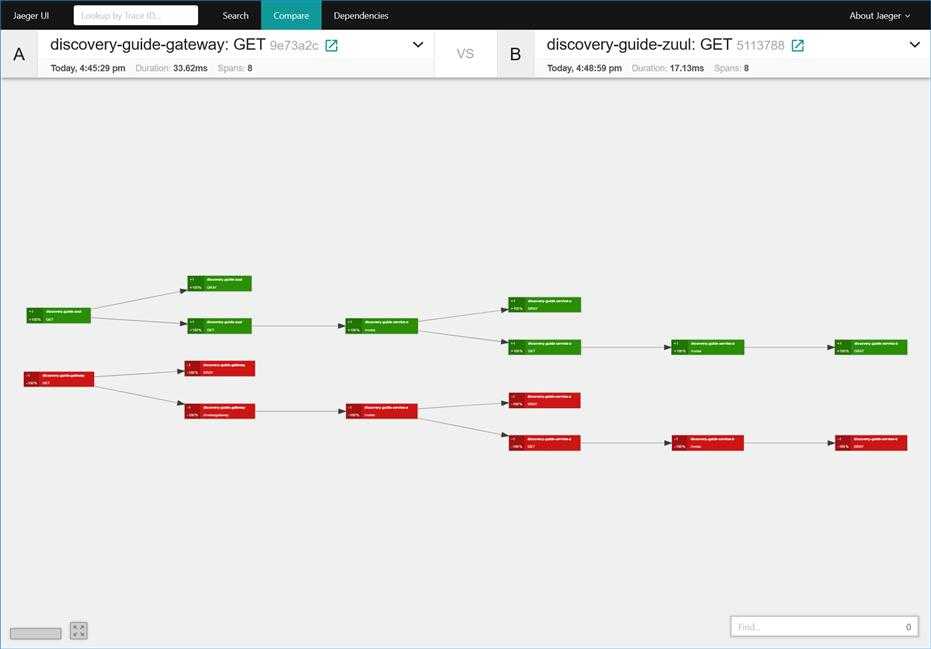
Task: Click the Jaeger UI logo link
Action: pos(31,15)
